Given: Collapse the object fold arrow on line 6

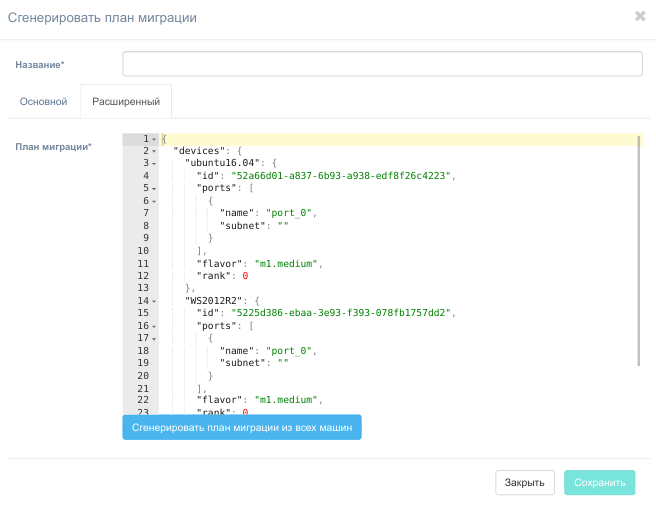Looking at the screenshot, I should coord(154,201).
